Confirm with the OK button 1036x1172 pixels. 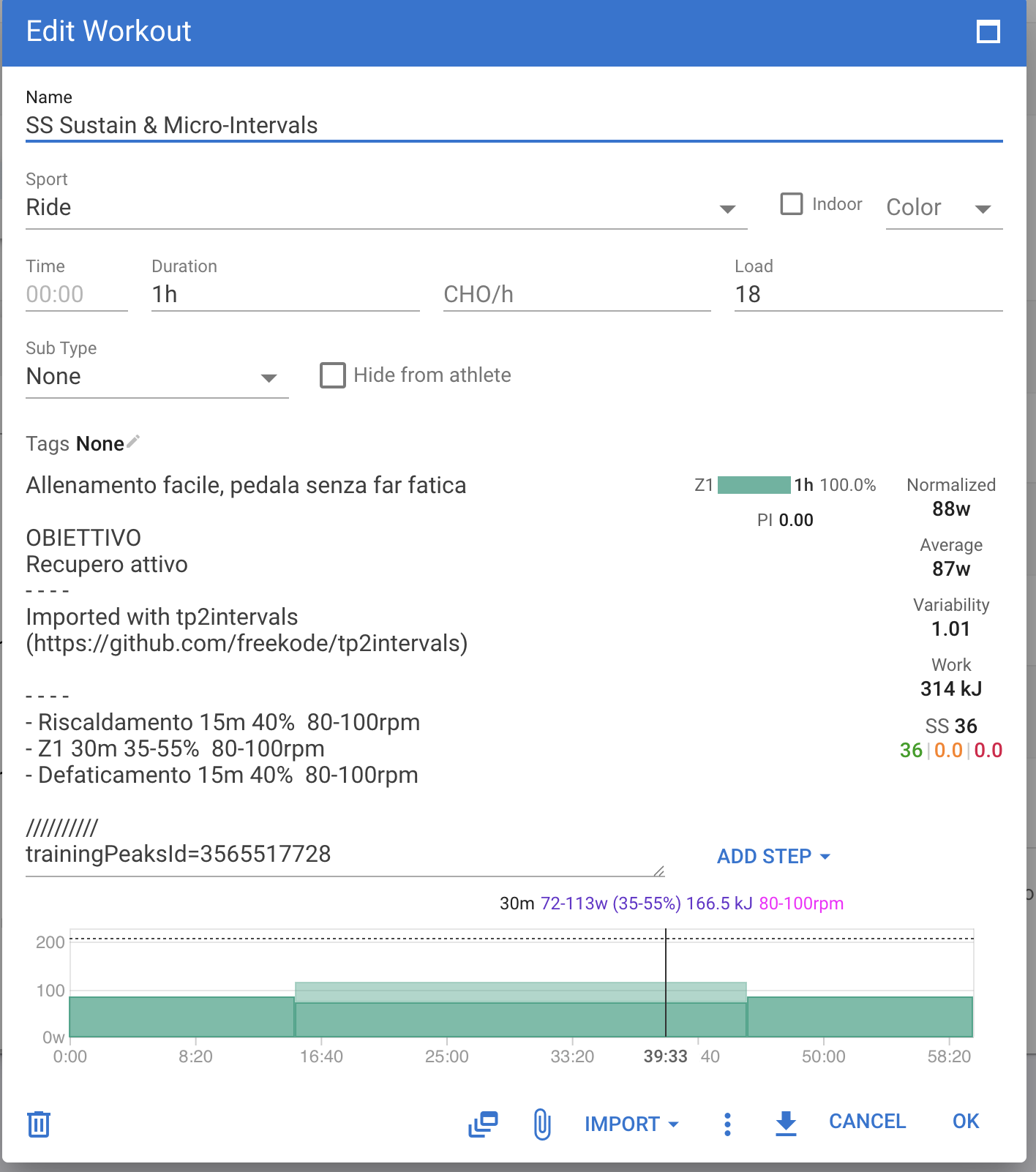tap(965, 1122)
